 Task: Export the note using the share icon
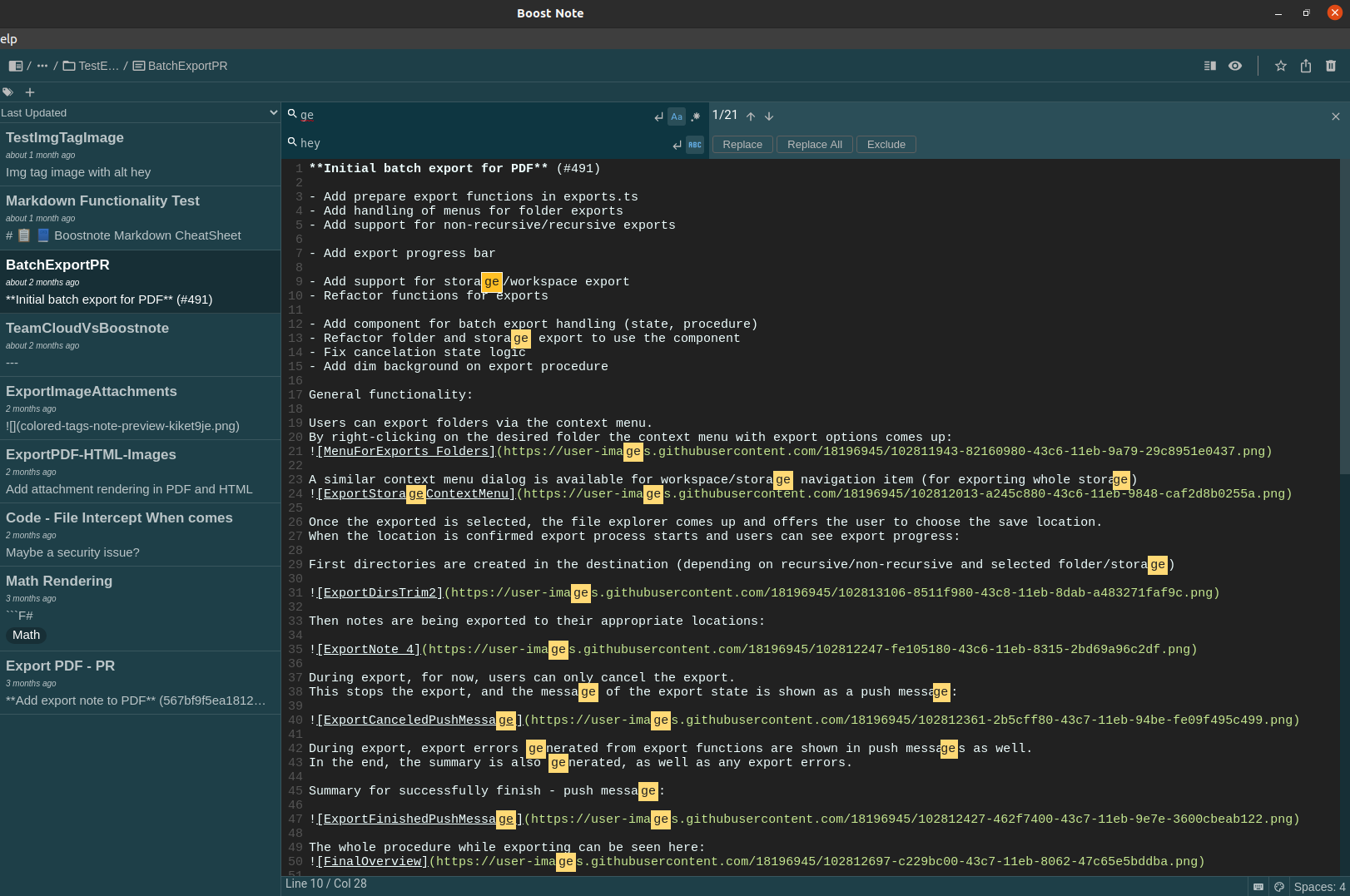(x=1306, y=66)
